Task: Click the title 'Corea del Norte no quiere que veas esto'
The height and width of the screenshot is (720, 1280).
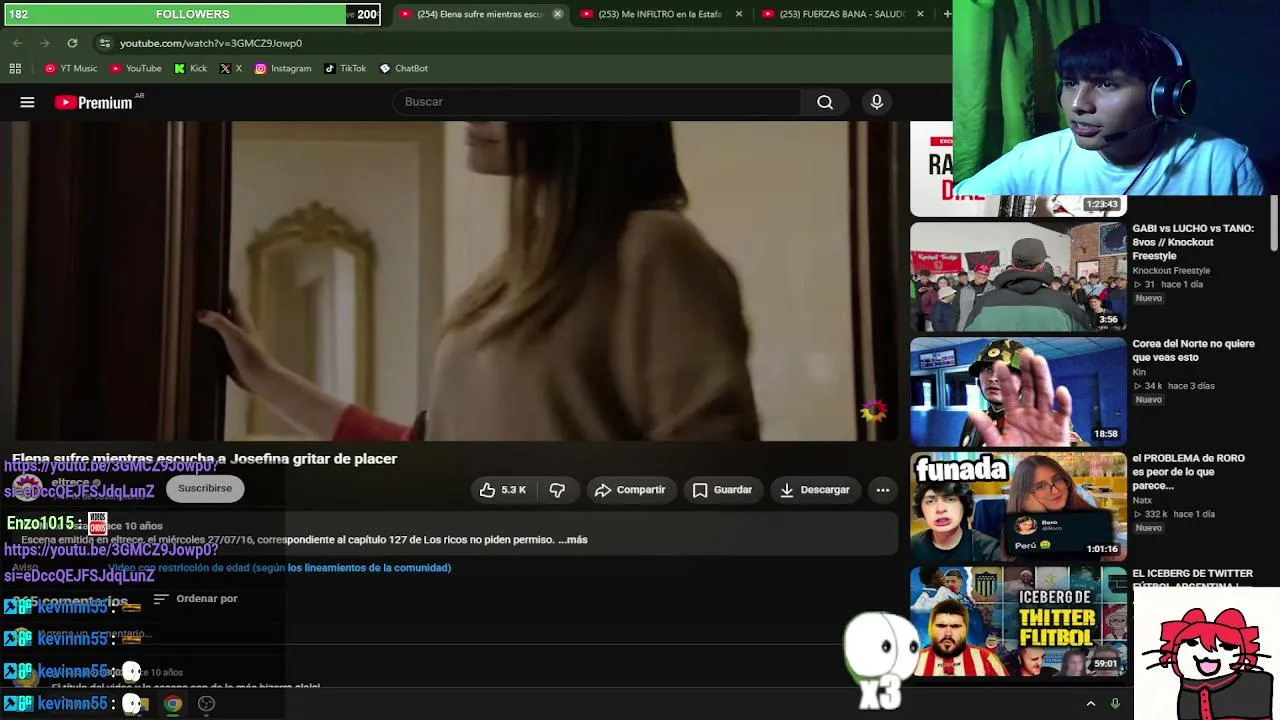Action: pyautogui.click(x=1193, y=350)
